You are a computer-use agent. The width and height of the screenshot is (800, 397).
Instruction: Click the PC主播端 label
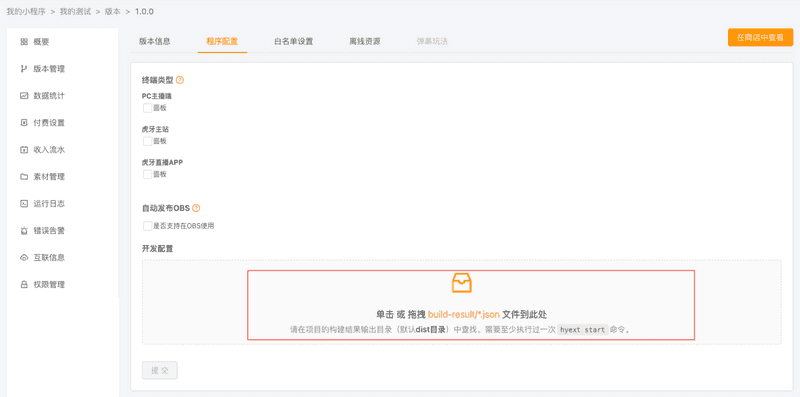point(157,96)
